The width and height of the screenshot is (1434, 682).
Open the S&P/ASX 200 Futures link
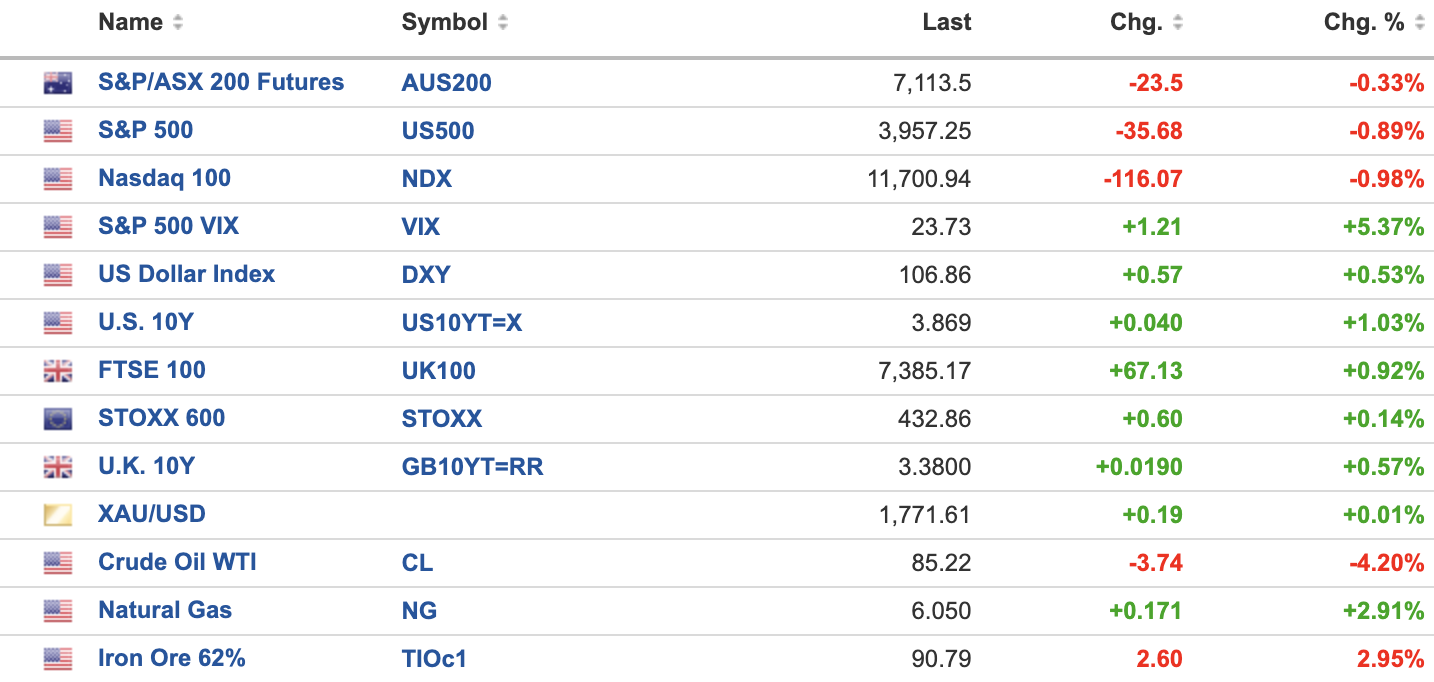point(221,82)
